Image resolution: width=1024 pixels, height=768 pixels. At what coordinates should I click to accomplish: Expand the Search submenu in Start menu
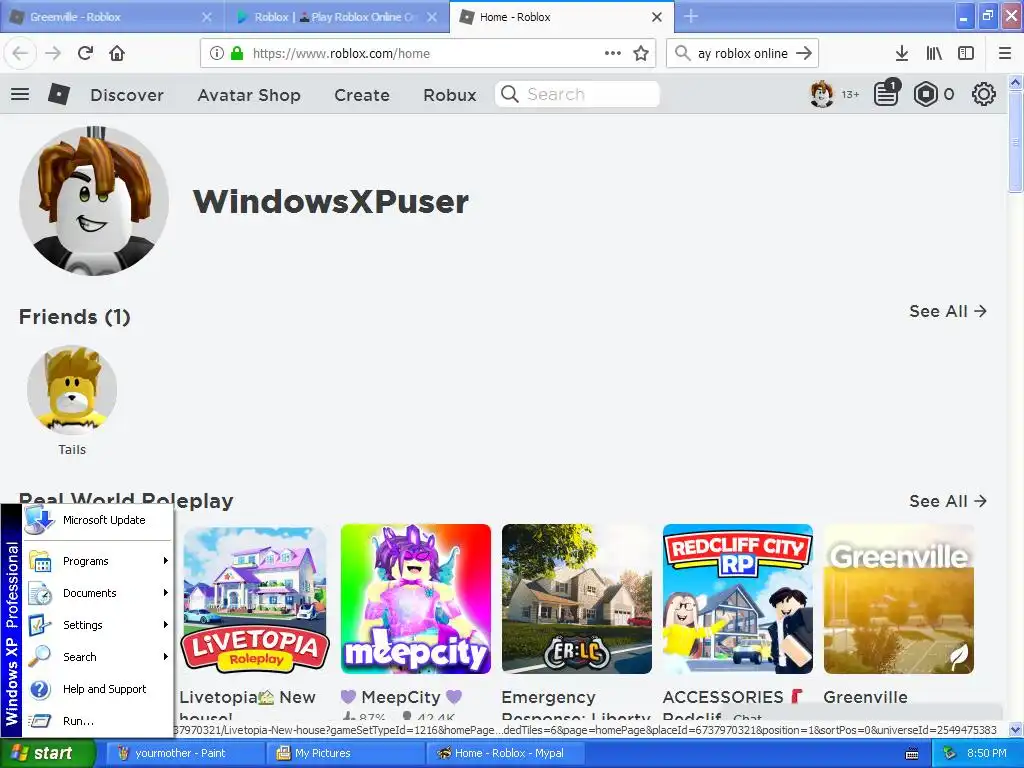tap(97, 657)
